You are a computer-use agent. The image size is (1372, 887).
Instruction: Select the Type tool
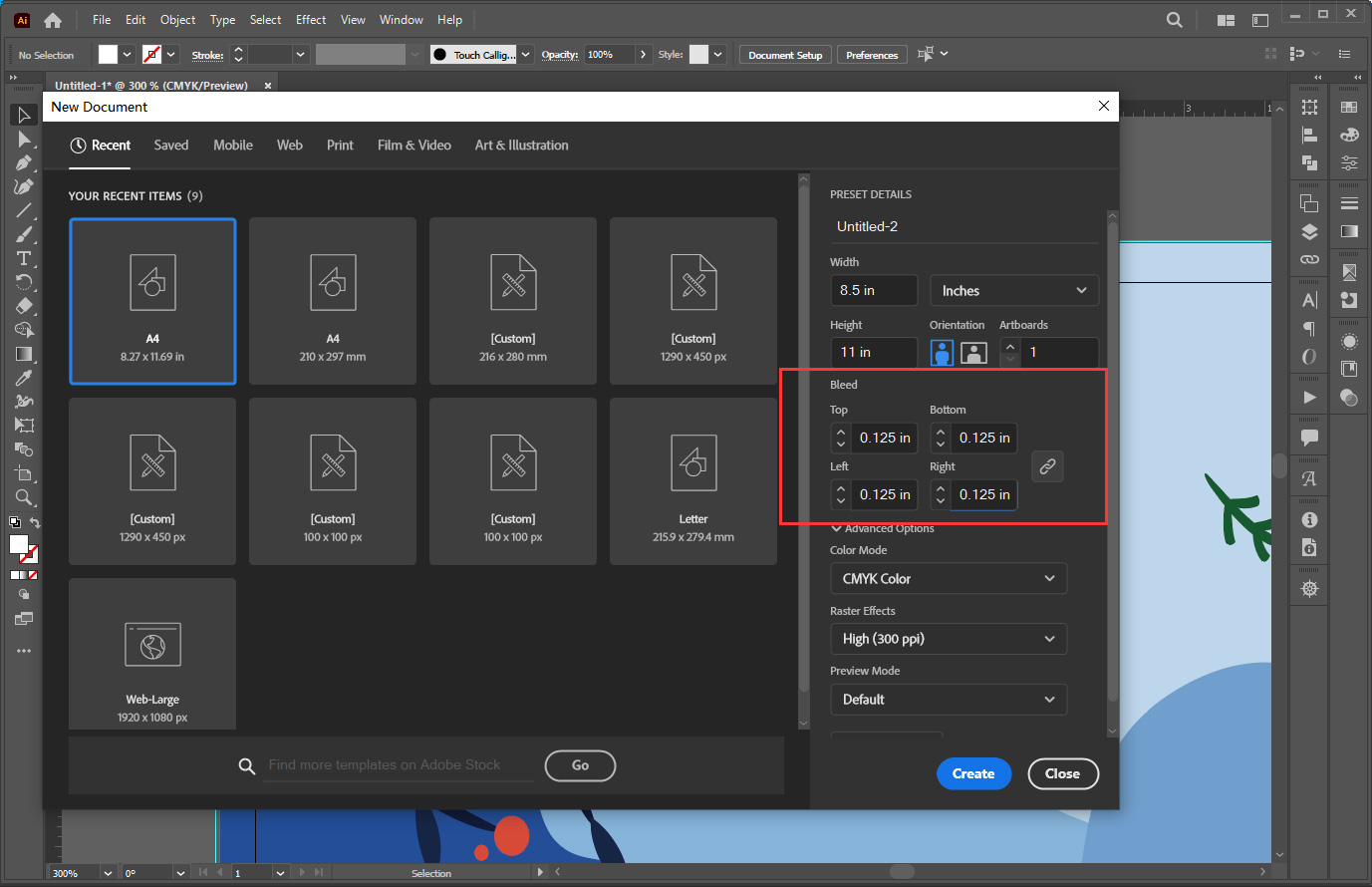click(x=24, y=258)
